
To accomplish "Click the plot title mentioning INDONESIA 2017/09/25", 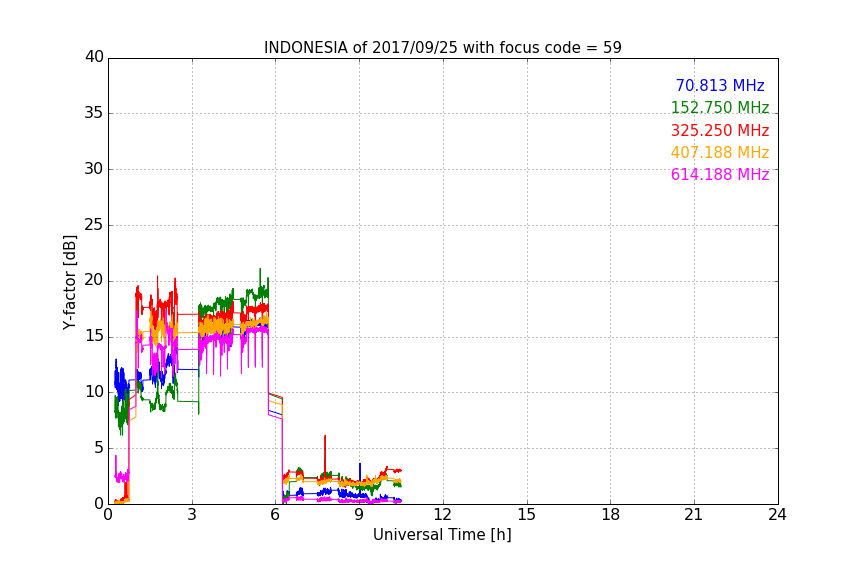I will point(442,47).
